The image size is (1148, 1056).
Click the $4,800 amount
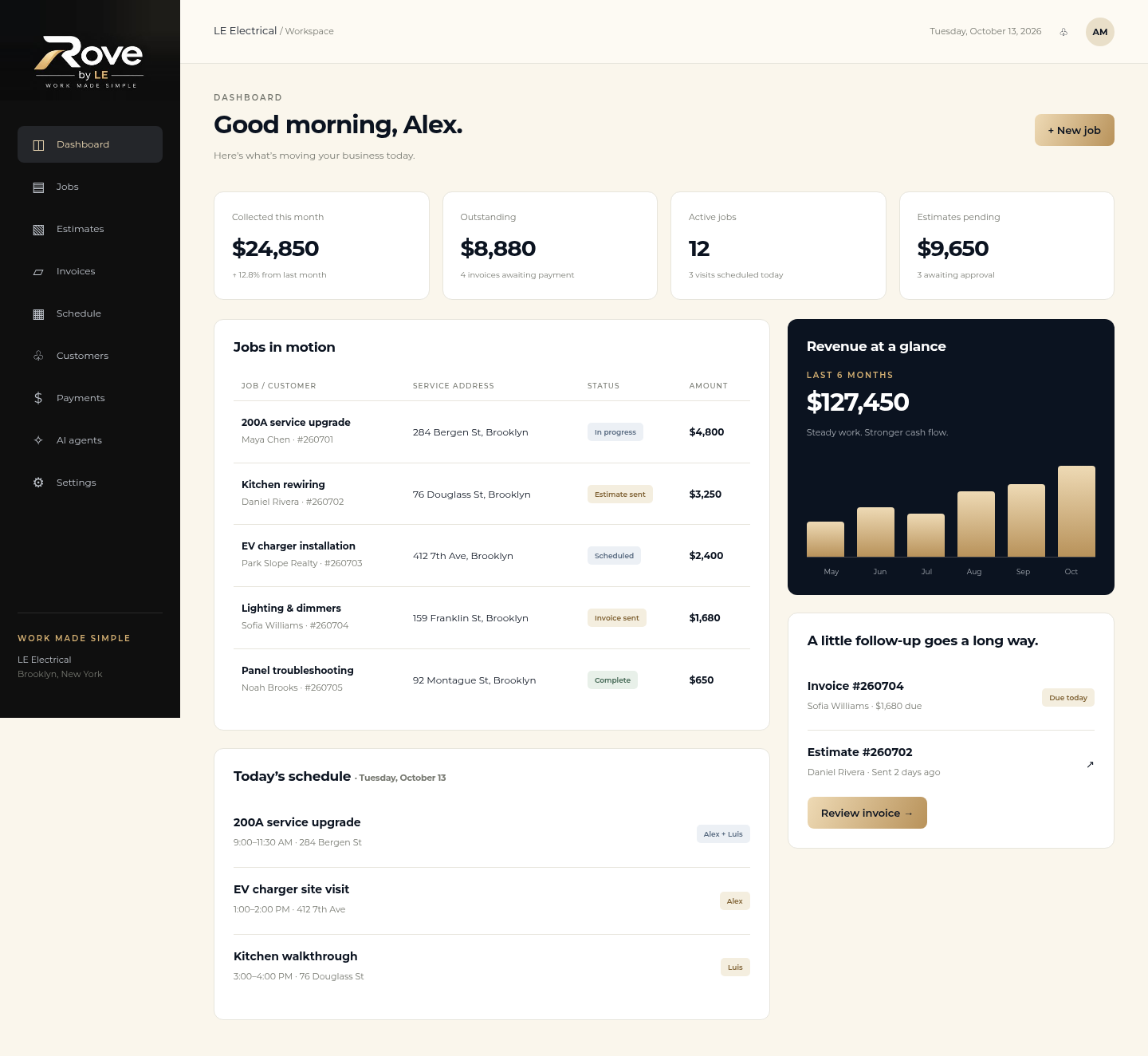pyautogui.click(x=707, y=432)
